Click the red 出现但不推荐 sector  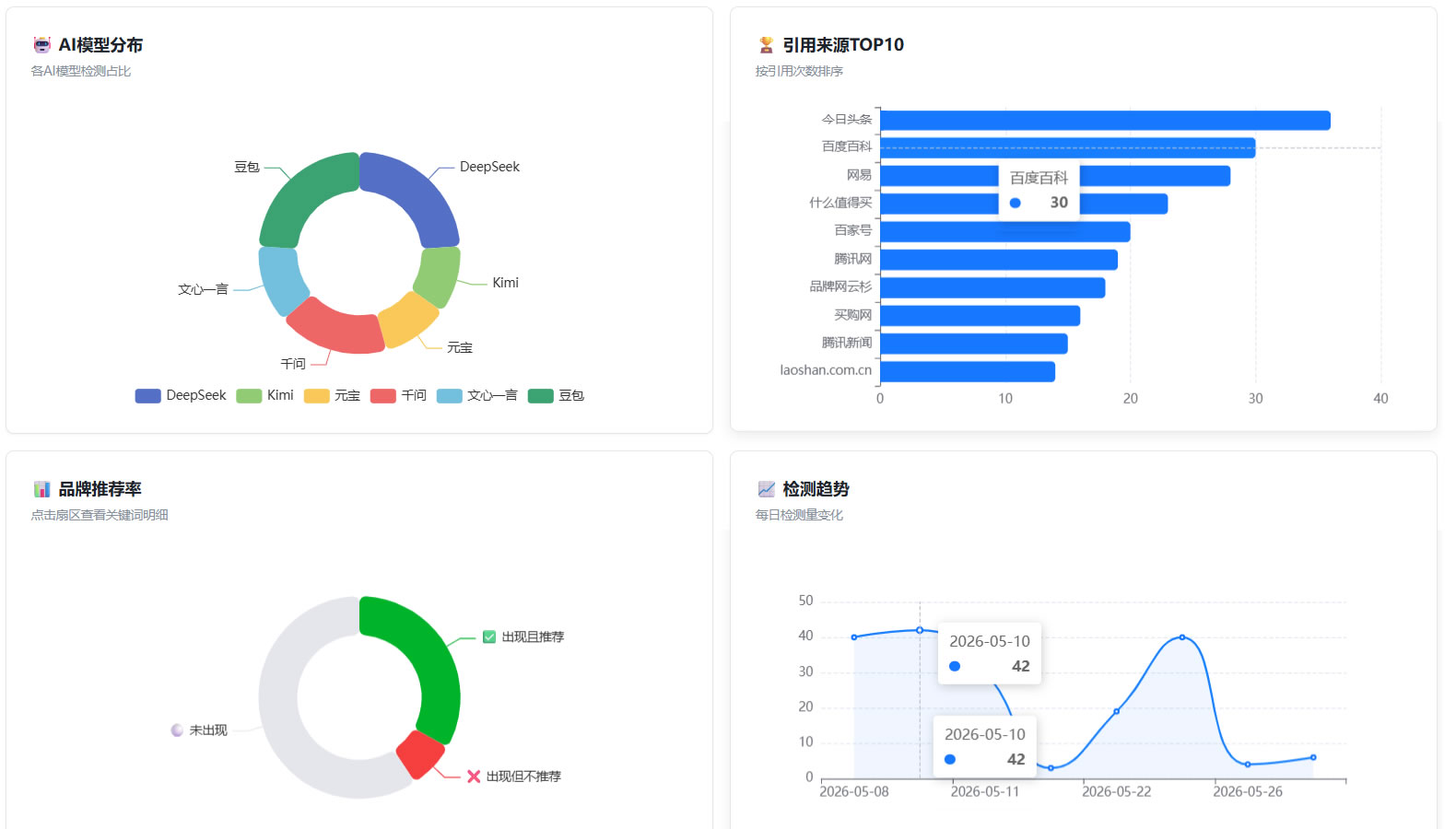click(420, 755)
